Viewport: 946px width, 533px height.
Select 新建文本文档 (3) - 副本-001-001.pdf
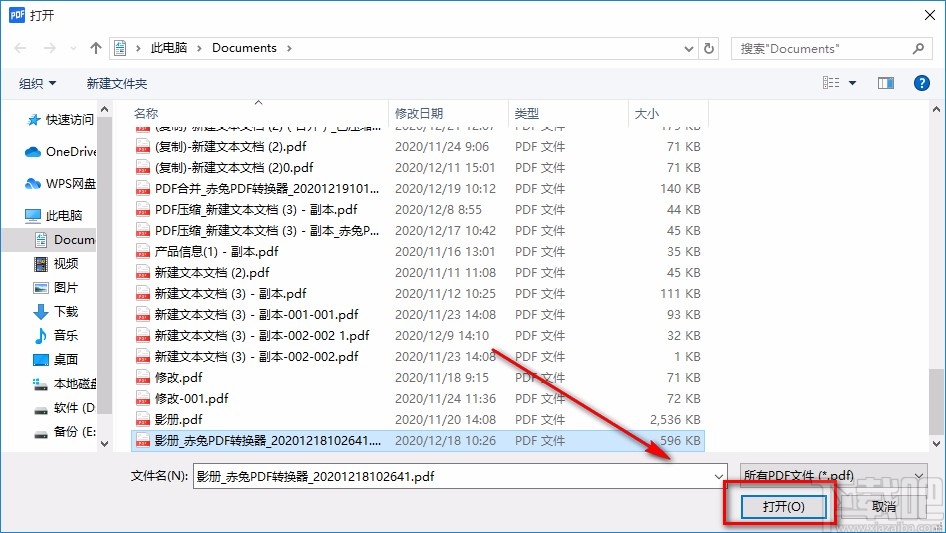[417, 314]
